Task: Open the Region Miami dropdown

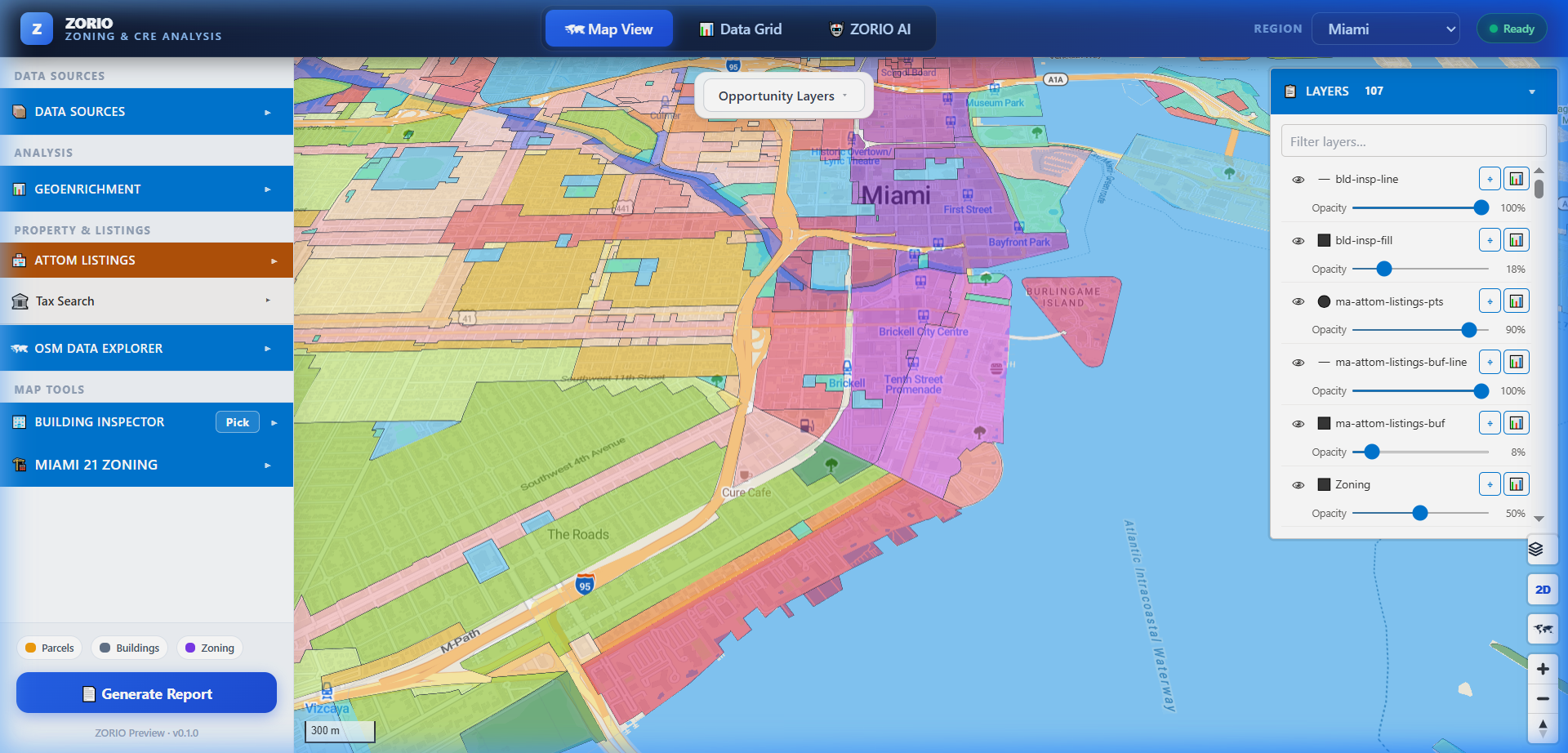Action: pyautogui.click(x=1385, y=29)
